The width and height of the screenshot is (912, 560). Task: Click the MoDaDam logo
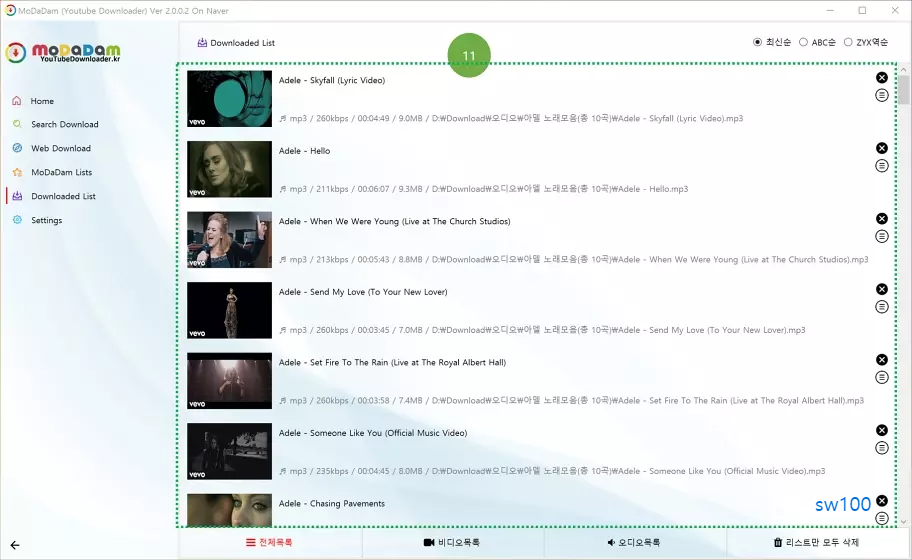coord(63,52)
